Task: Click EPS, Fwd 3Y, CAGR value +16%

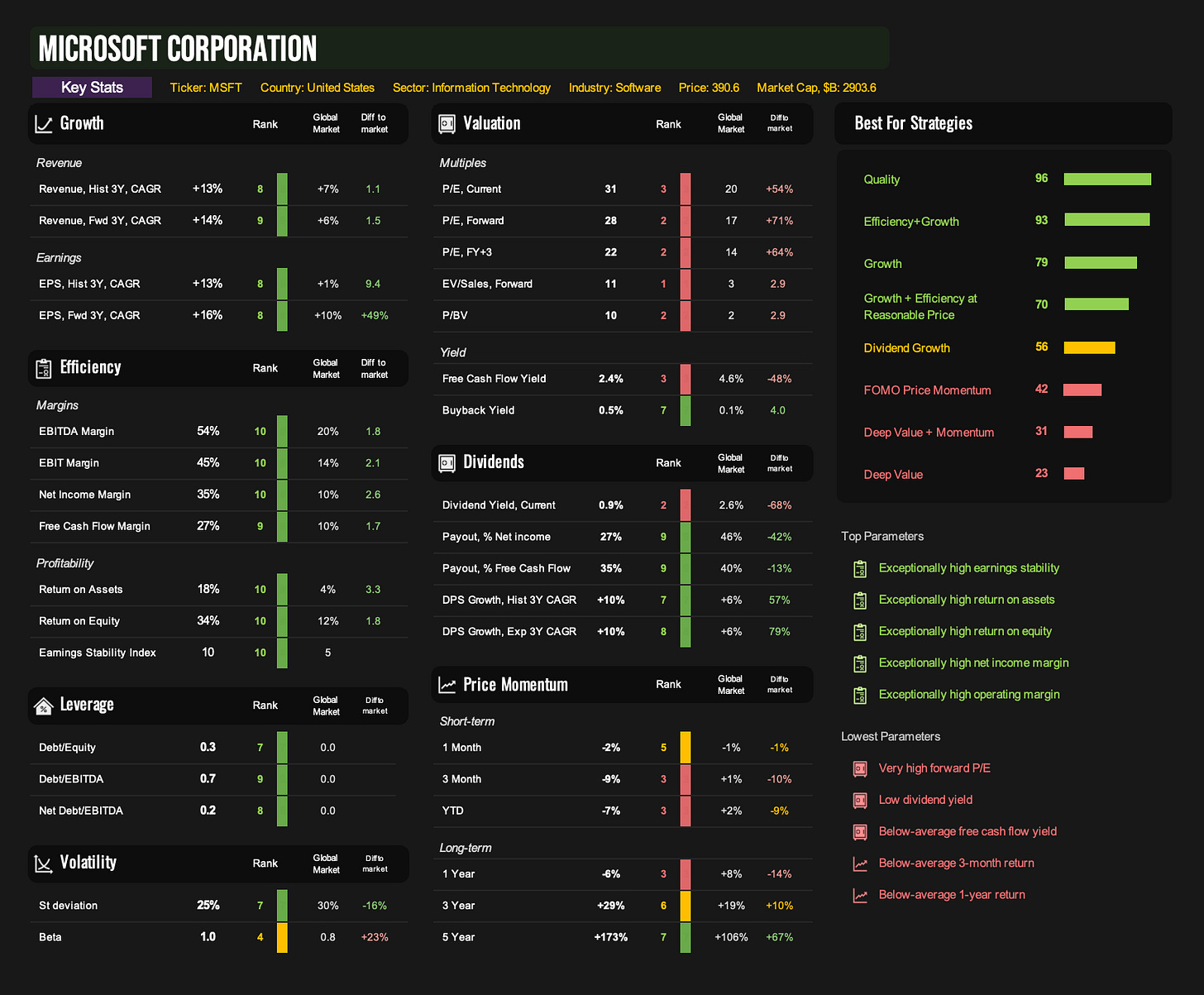Action: point(208,315)
